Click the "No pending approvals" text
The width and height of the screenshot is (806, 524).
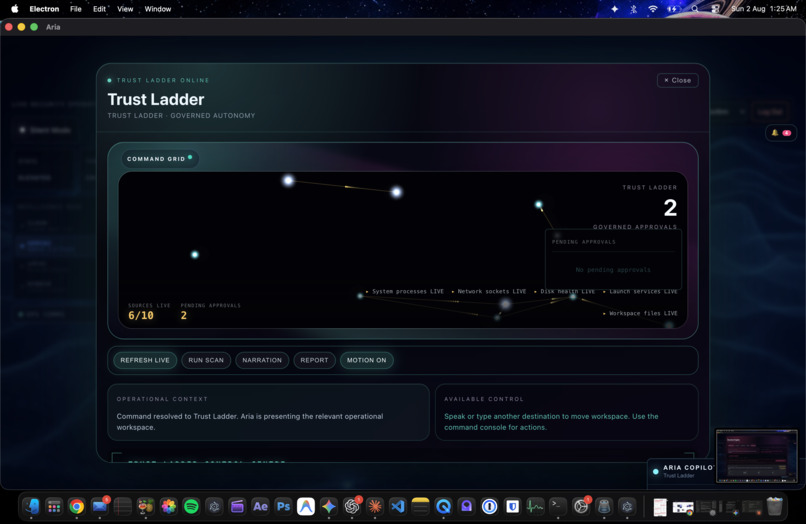point(613,269)
